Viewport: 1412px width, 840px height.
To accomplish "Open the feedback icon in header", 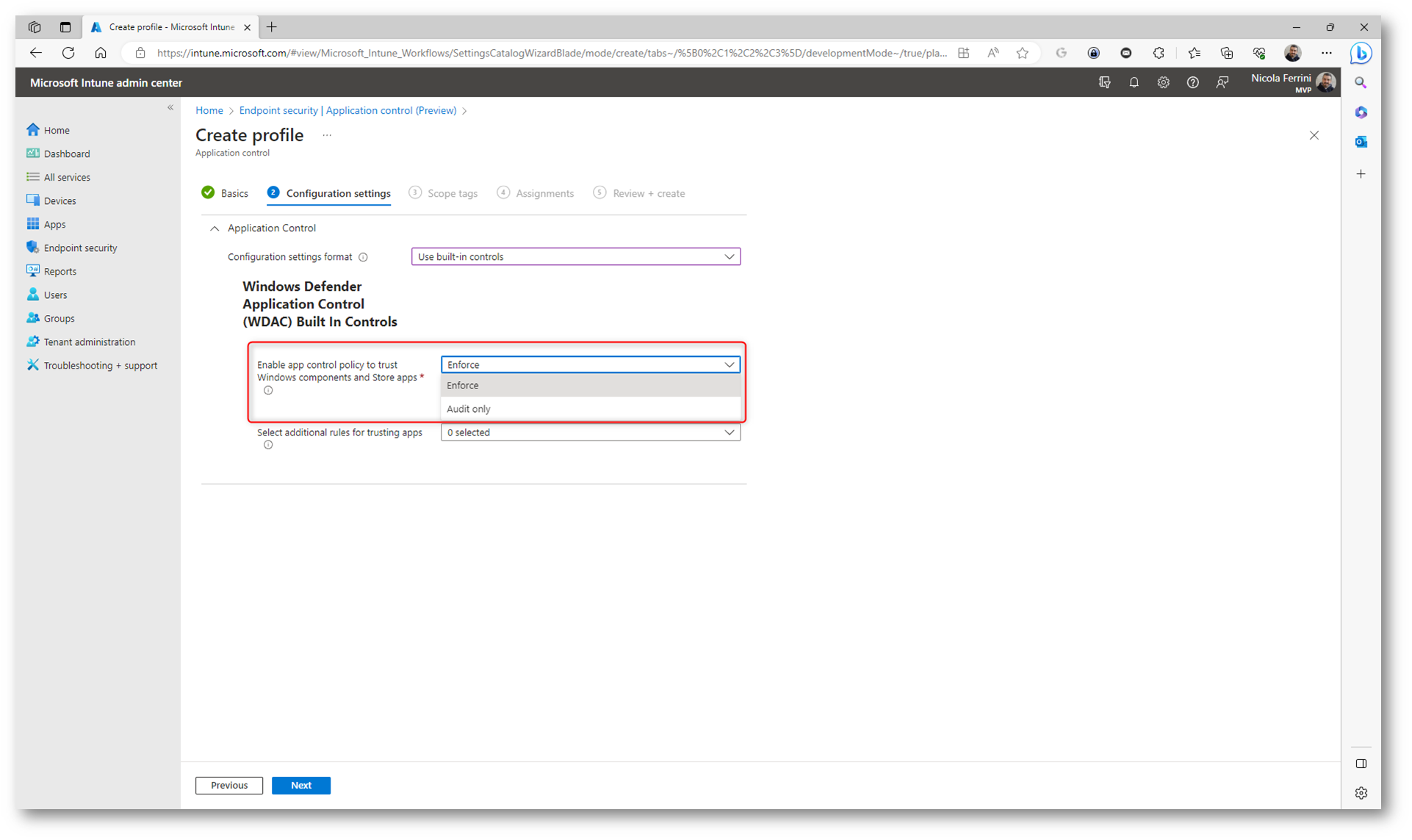I will (x=1222, y=82).
